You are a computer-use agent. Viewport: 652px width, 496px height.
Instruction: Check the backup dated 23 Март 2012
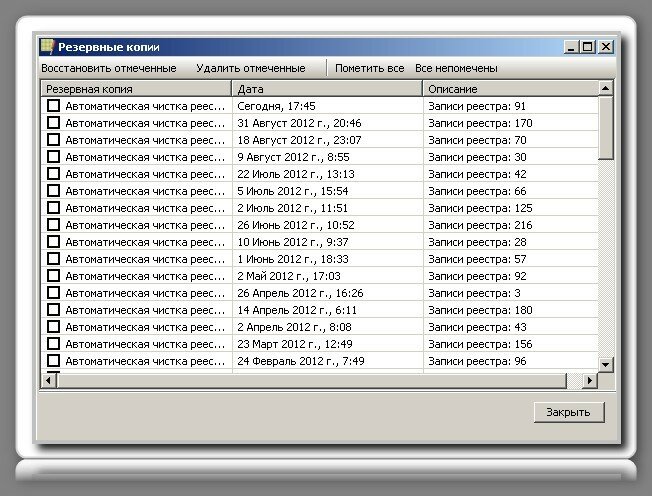pyautogui.click(x=53, y=344)
